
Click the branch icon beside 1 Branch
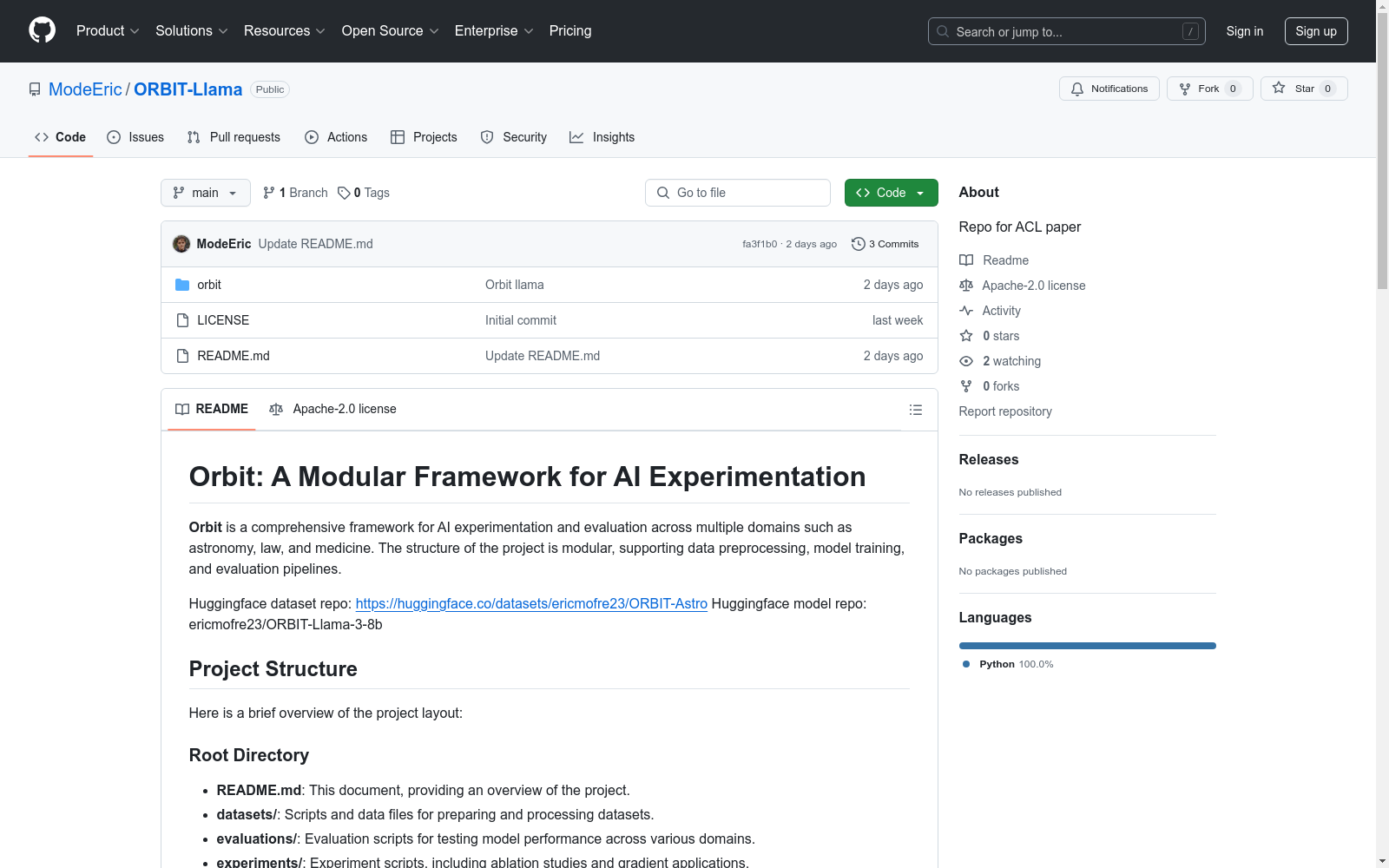click(x=269, y=193)
